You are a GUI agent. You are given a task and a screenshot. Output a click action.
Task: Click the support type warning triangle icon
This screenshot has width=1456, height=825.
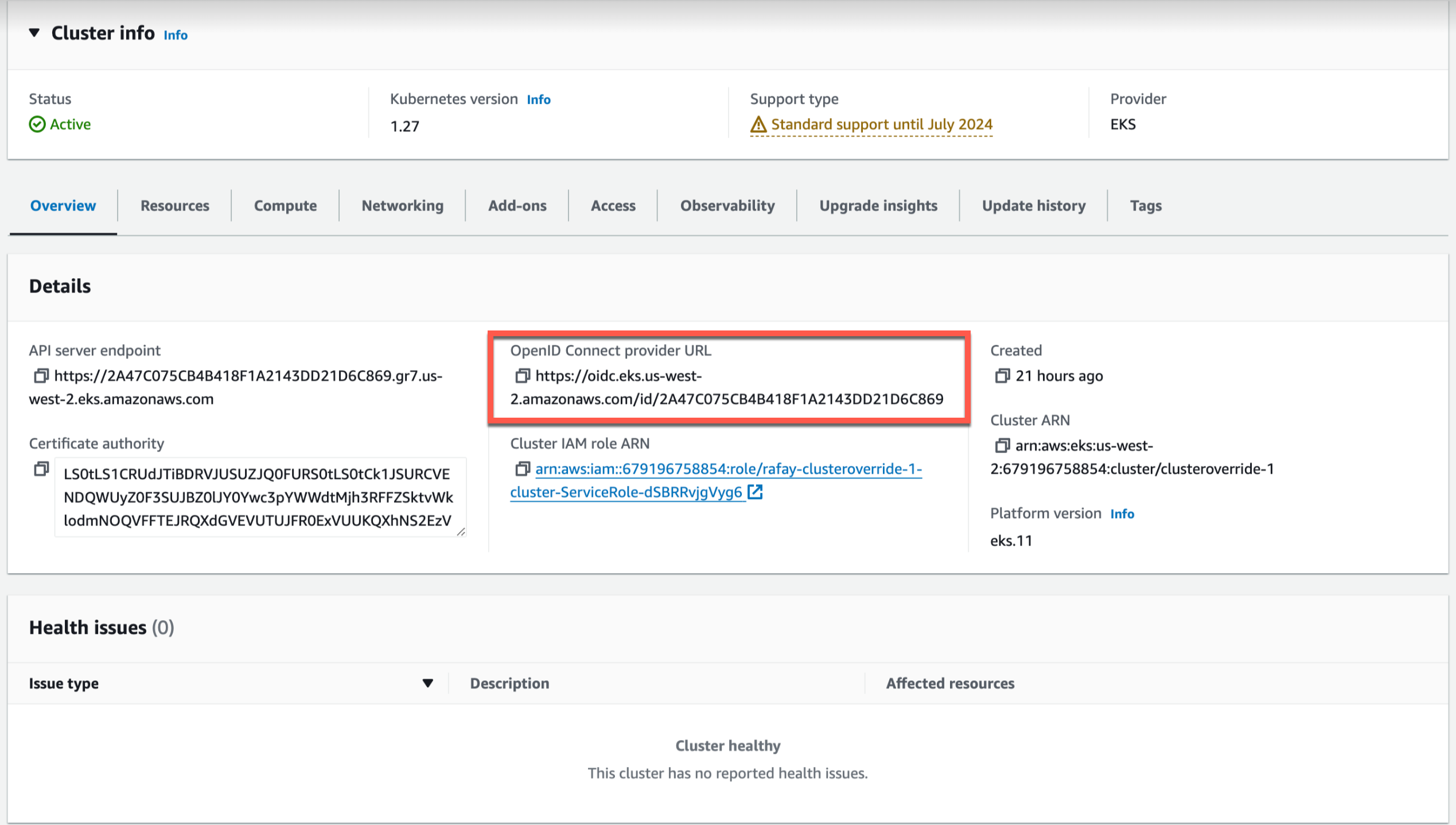pyautogui.click(x=758, y=124)
